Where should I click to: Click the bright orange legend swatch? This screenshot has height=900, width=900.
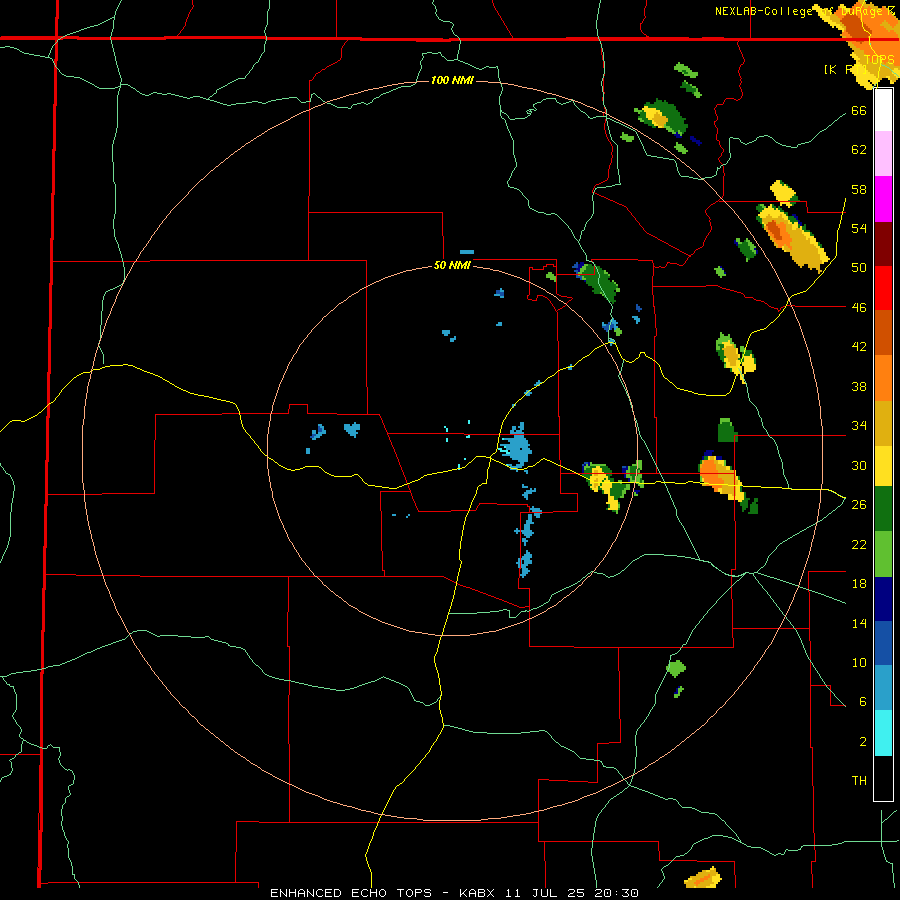(883, 377)
